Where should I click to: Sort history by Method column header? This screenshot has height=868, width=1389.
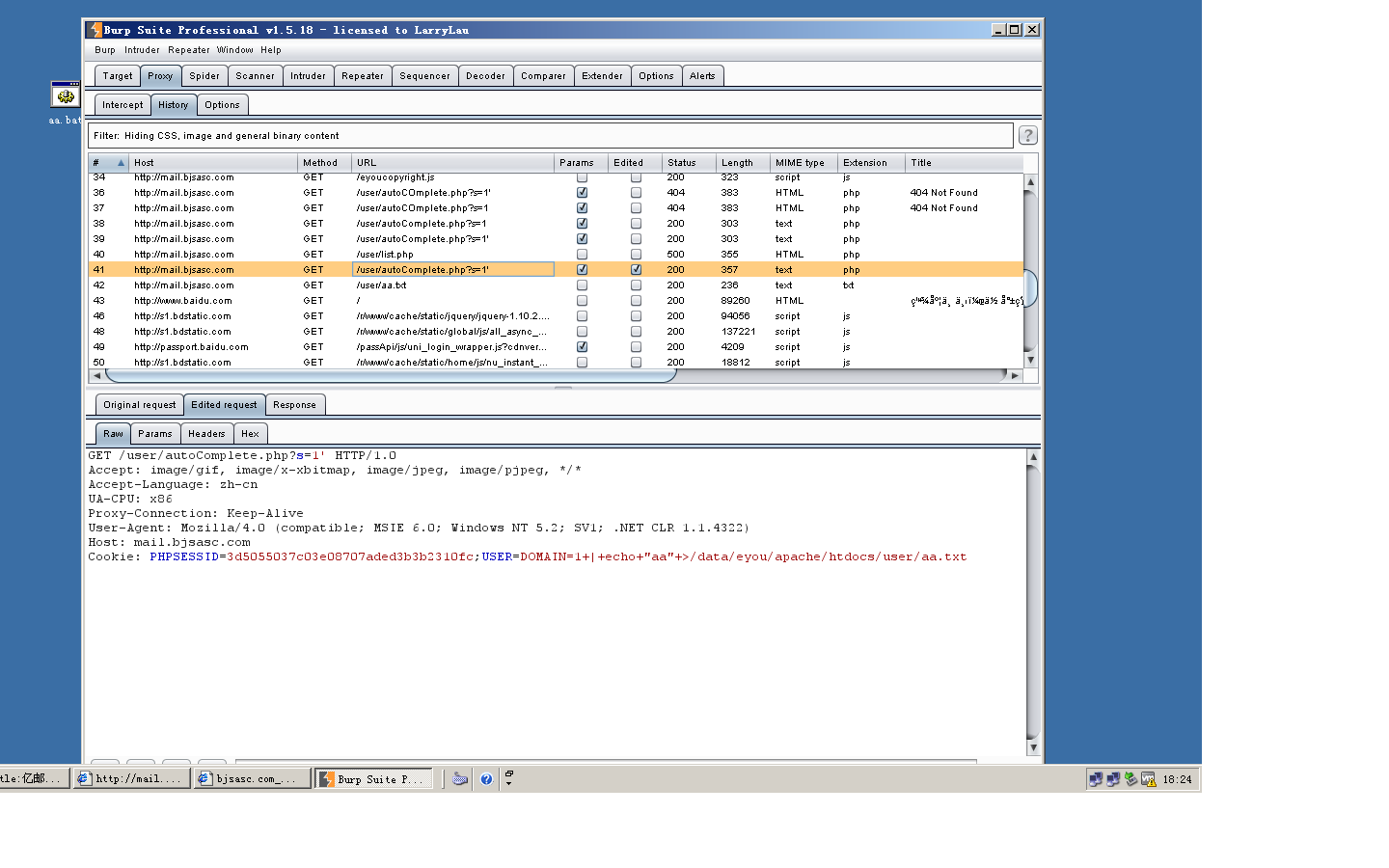point(324,162)
